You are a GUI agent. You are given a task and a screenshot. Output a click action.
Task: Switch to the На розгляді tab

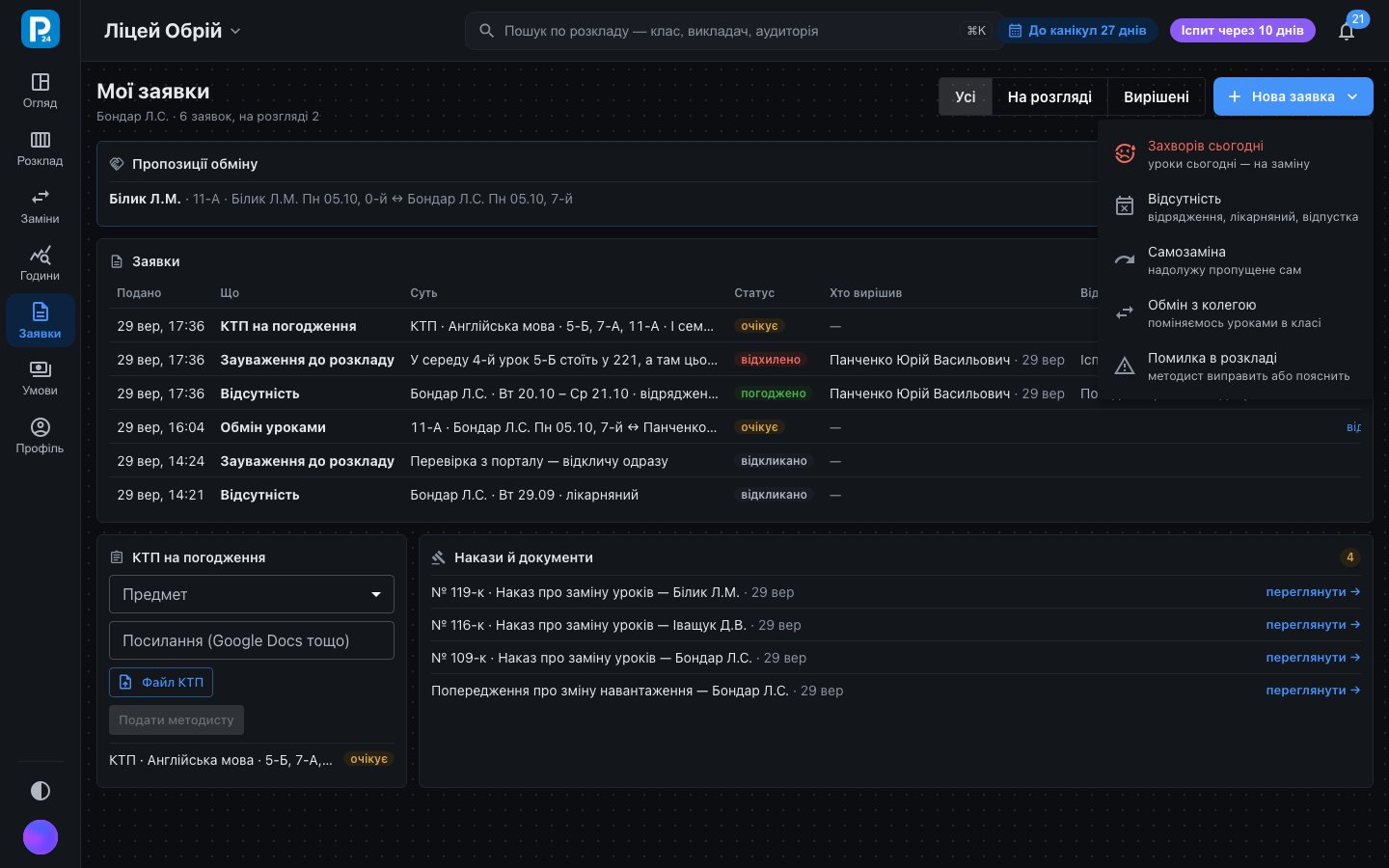click(1049, 96)
